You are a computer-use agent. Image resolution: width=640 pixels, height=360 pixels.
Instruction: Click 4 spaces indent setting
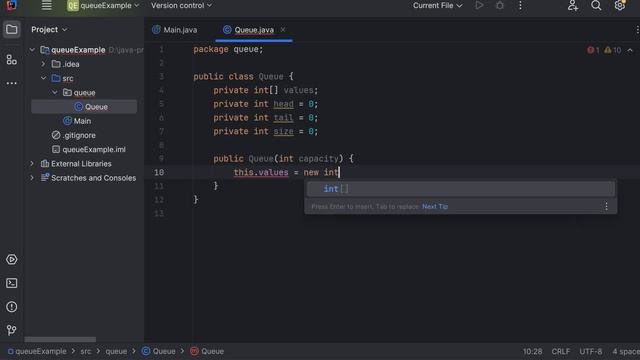point(626,351)
